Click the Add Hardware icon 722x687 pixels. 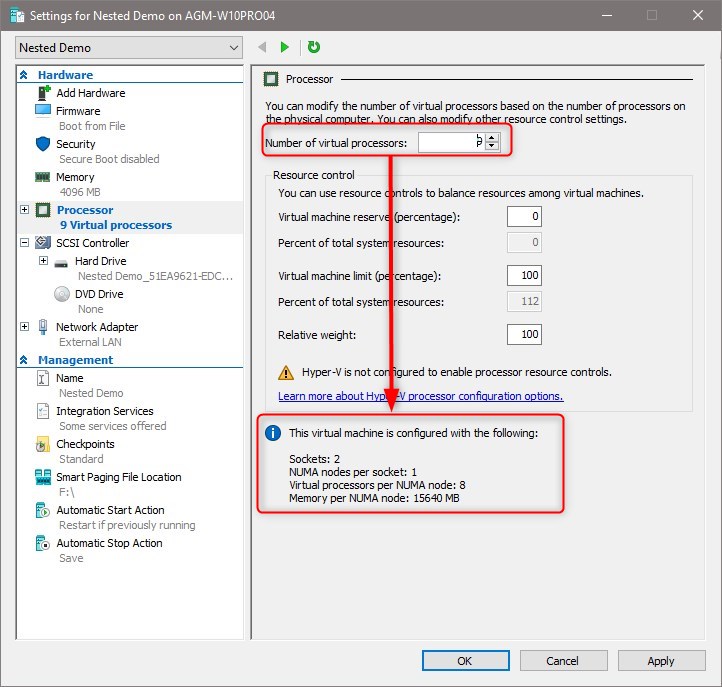point(44,93)
